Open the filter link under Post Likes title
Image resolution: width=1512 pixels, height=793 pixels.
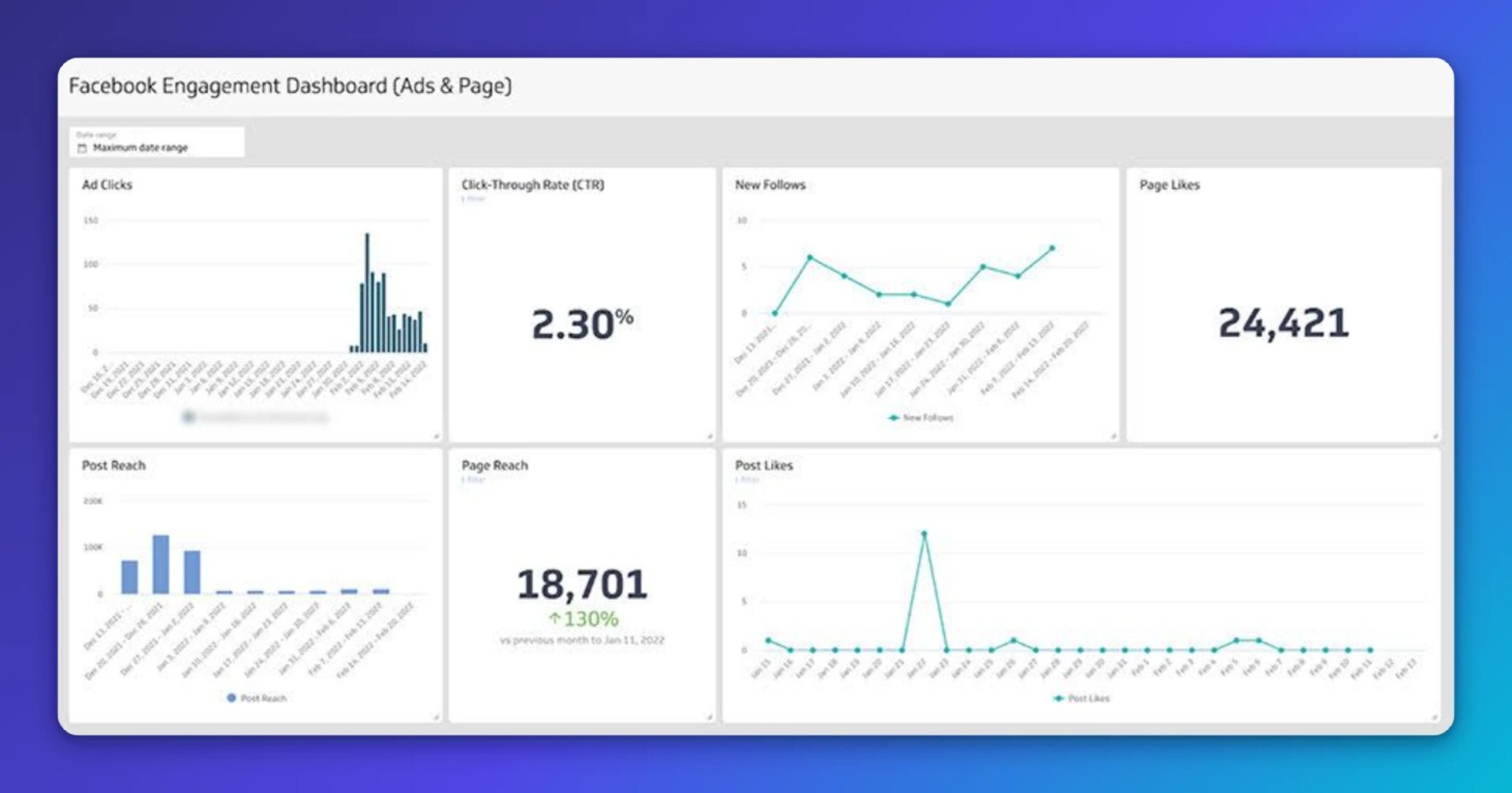[x=747, y=480]
